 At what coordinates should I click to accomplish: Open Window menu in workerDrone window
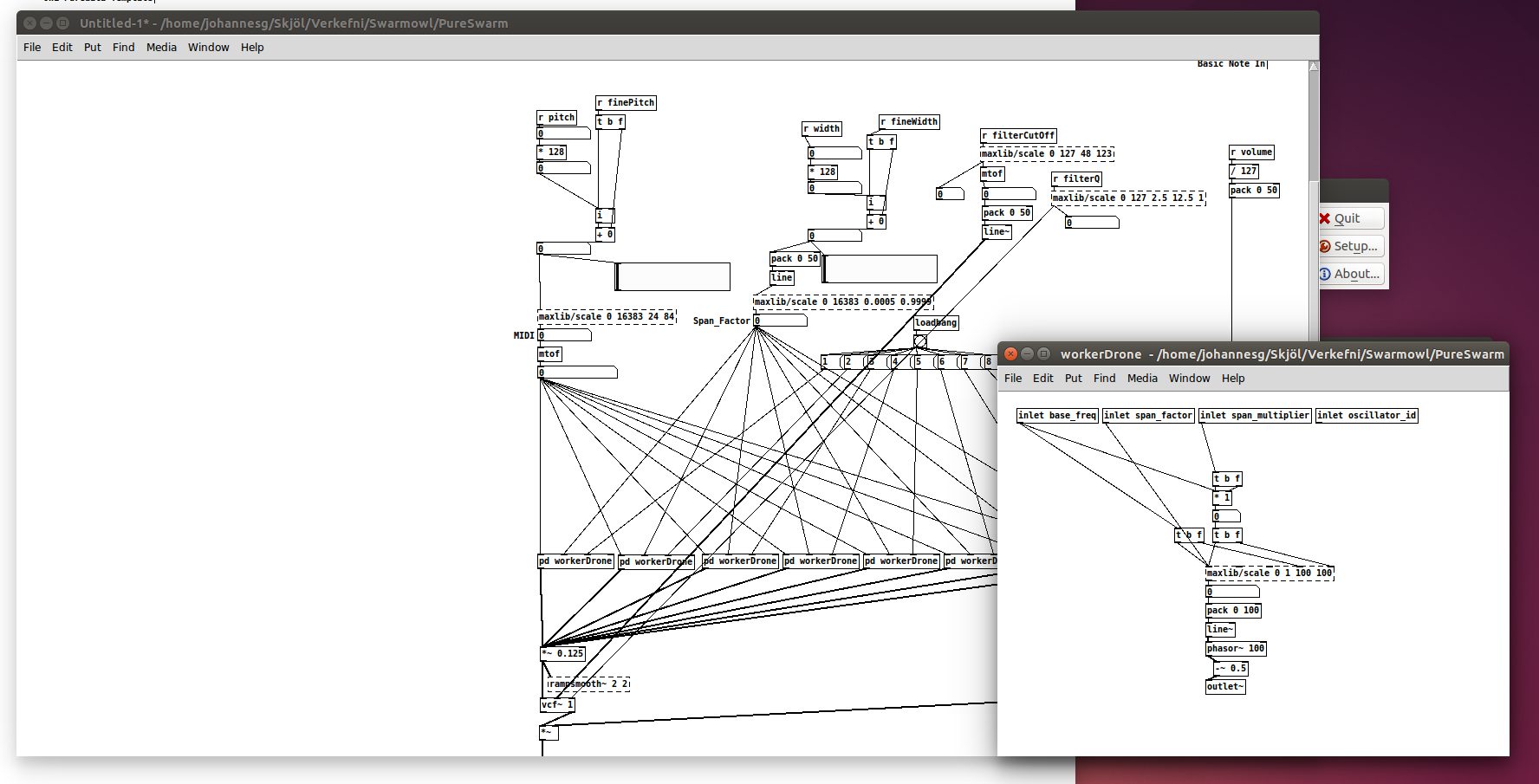1190,378
